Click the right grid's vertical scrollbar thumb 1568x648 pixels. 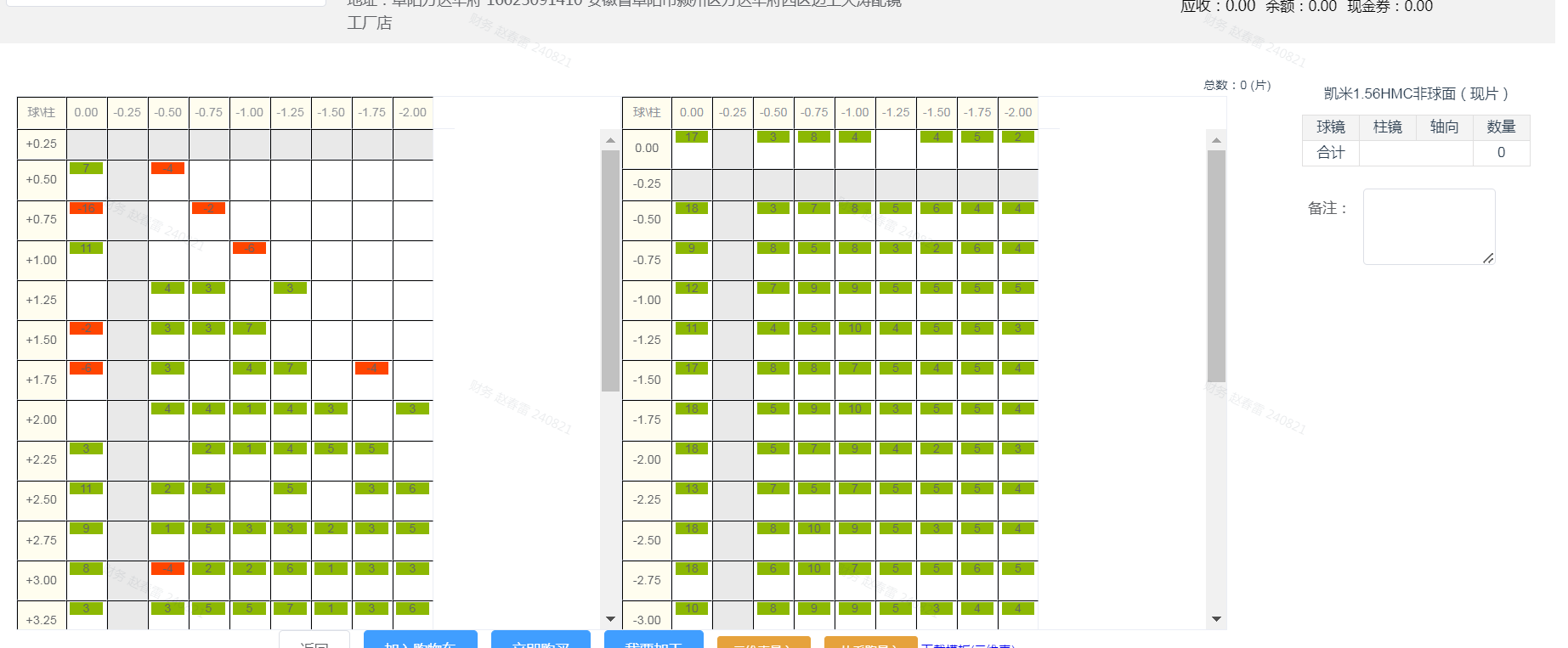1216,265
